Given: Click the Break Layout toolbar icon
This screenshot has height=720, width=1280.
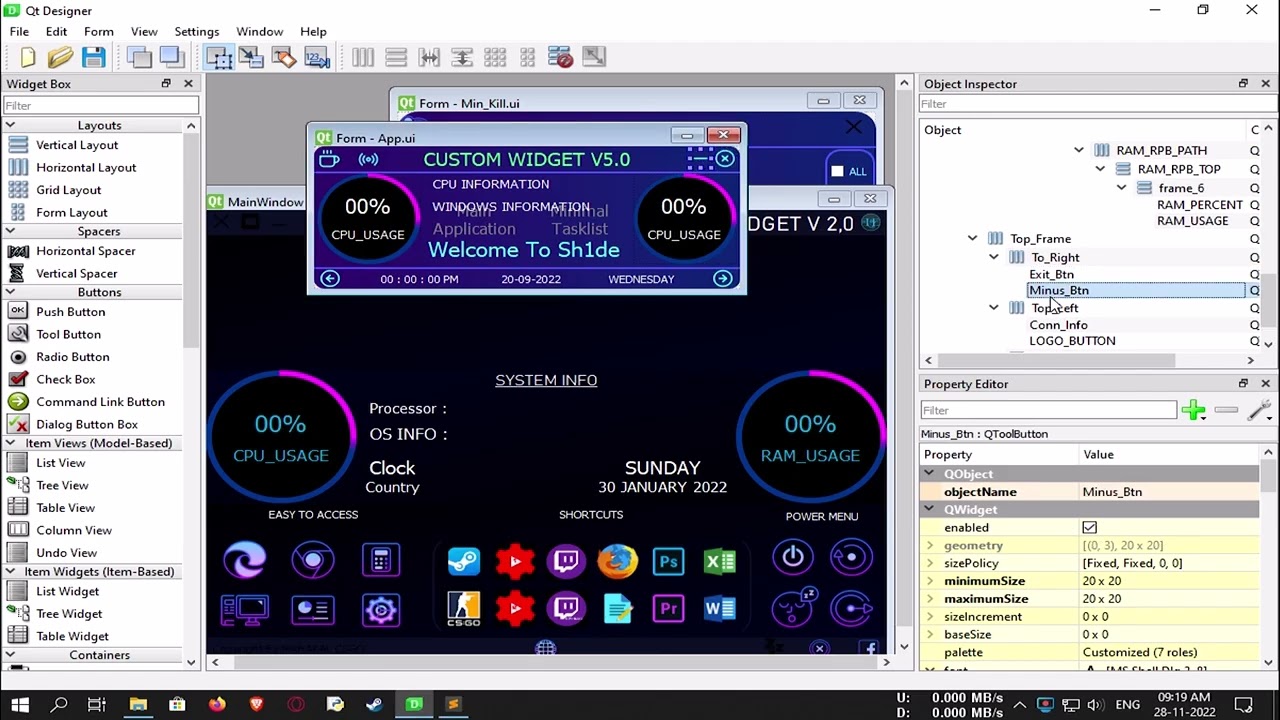Looking at the screenshot, I should 561,57.
